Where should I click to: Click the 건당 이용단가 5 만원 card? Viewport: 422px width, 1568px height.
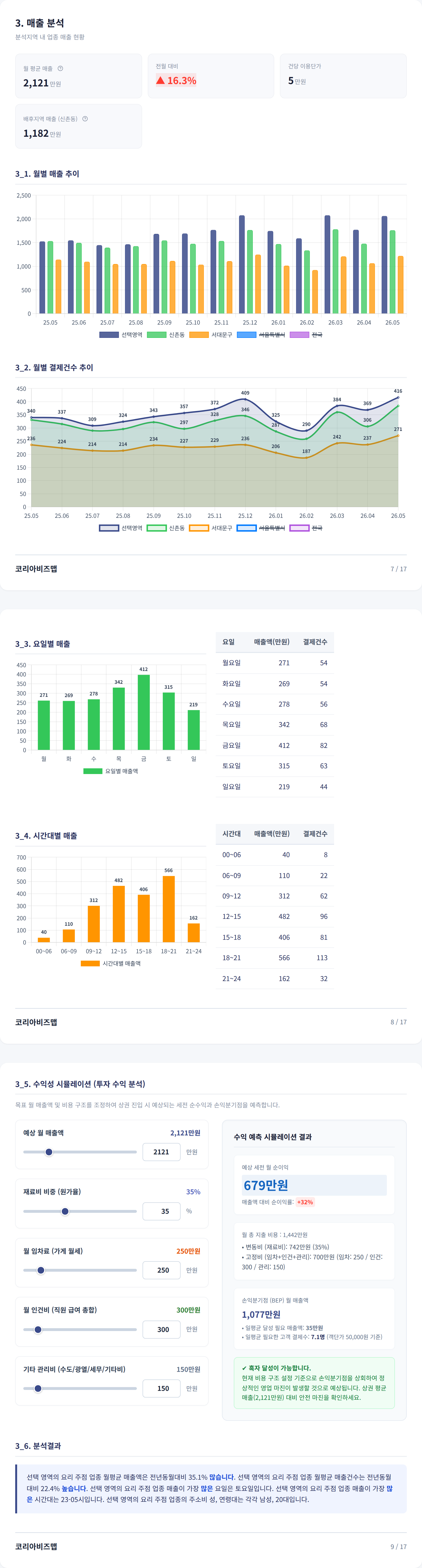[343, 76]
